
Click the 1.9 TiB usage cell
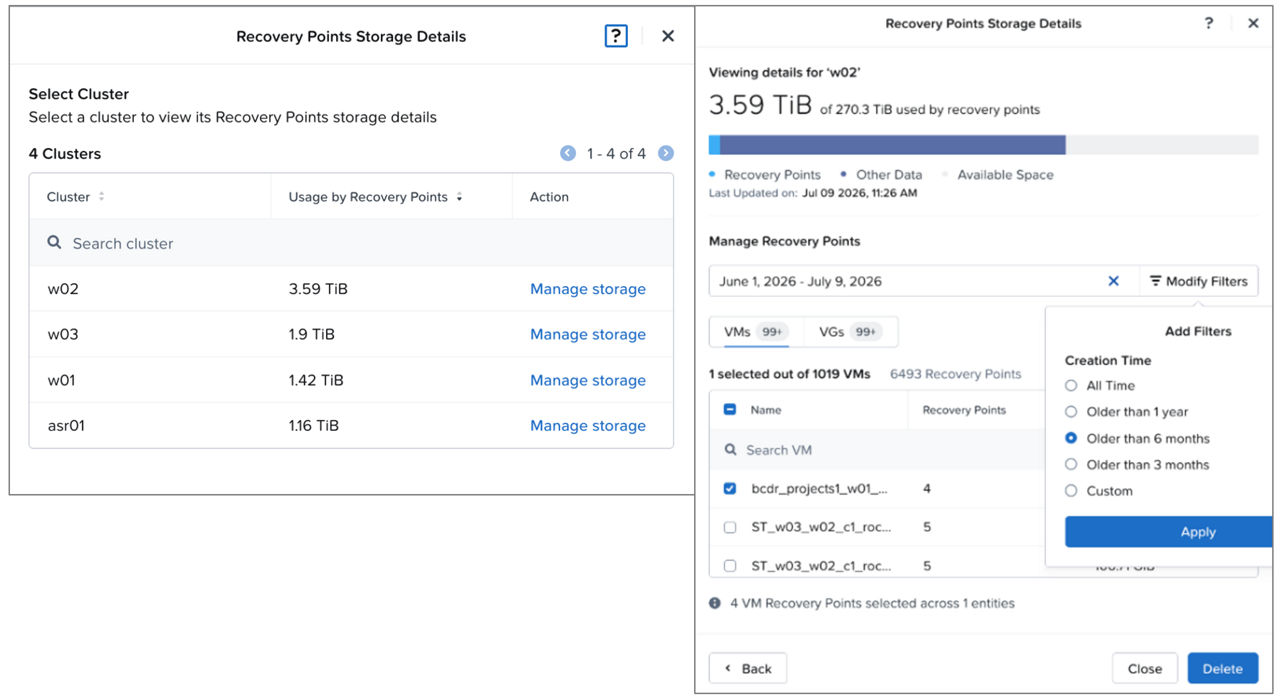312,334
